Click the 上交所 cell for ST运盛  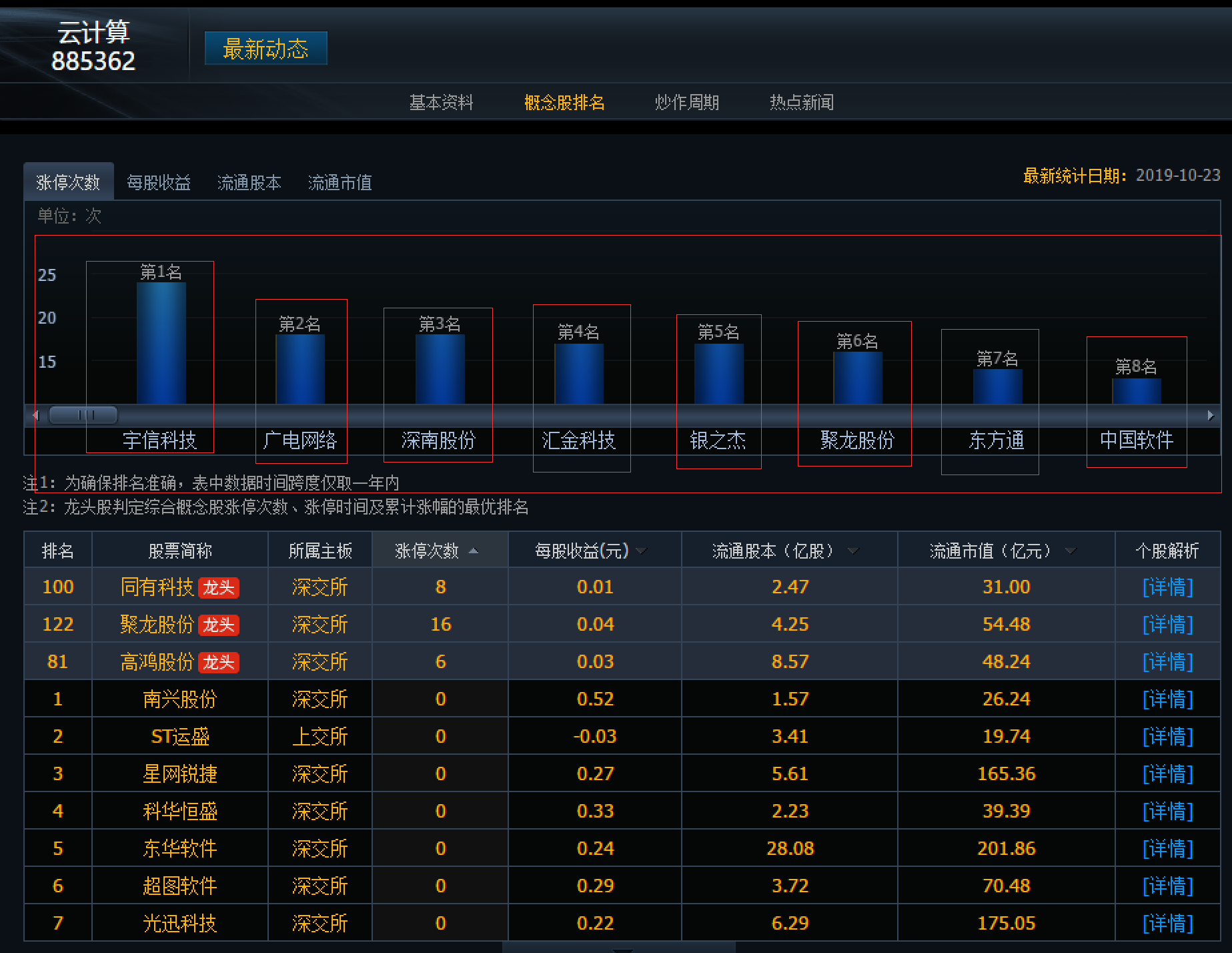tap(320, 737)
